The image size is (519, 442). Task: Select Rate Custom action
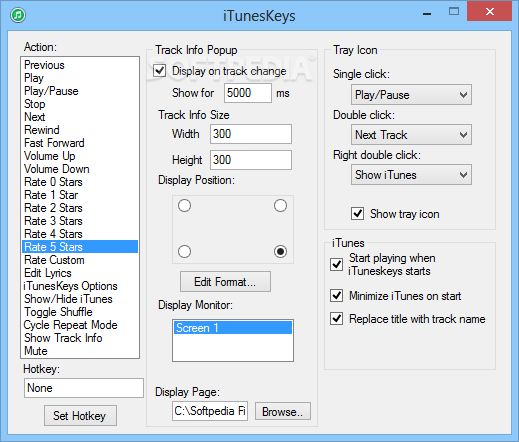[x=80, y=260]
